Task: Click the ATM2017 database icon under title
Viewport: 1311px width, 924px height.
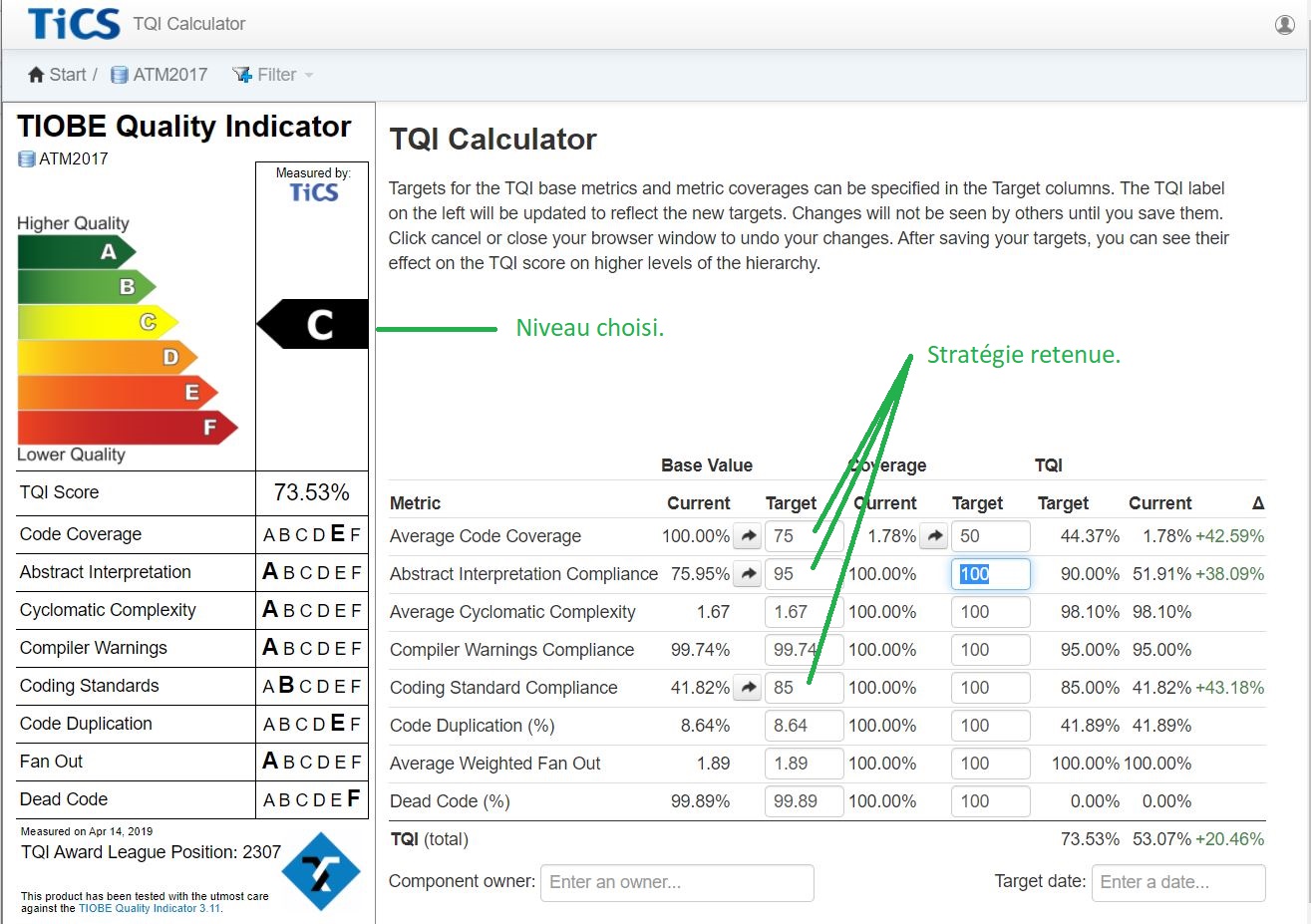Action: [x=27, y=158]
